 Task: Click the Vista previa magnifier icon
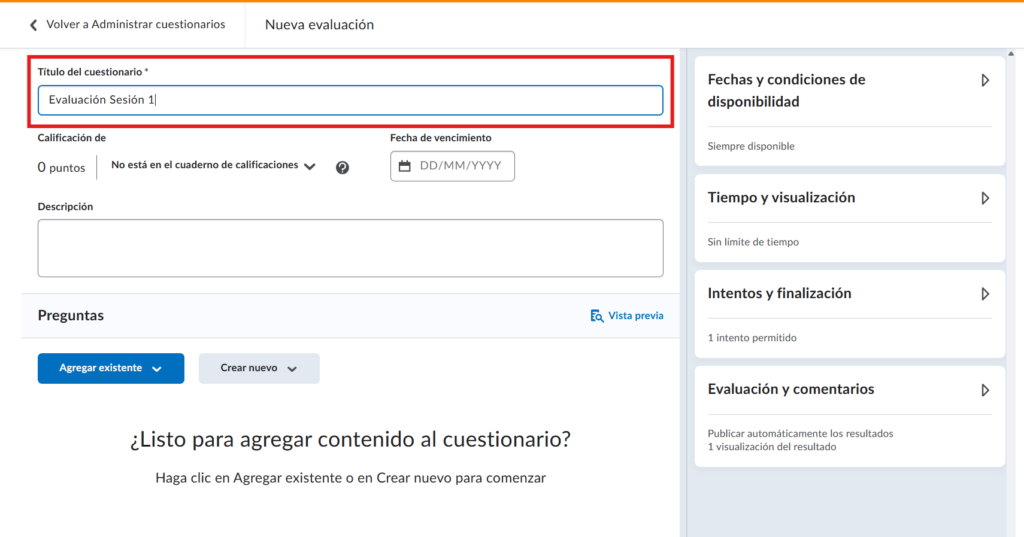coord(597,316)
